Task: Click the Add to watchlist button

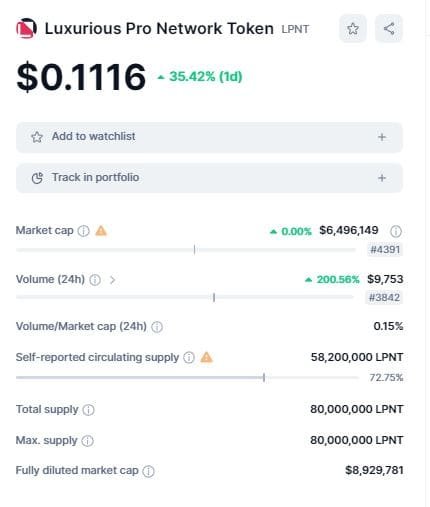Action: point(209,137)
